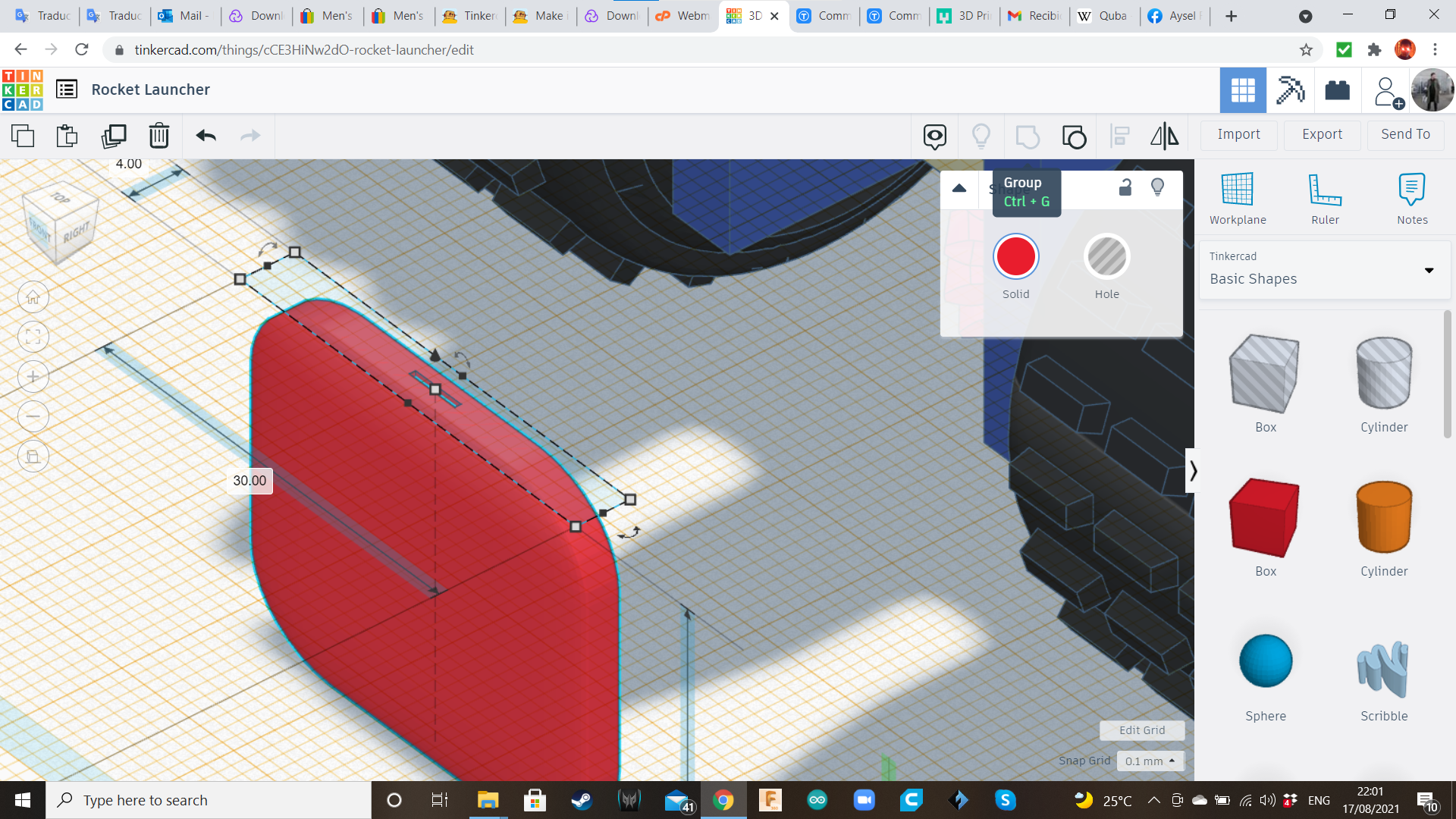Toggle shape visibility lightbulb in inspector
The width and height of the screenshot is (1456, 819).
click(x=1157, y=187)
